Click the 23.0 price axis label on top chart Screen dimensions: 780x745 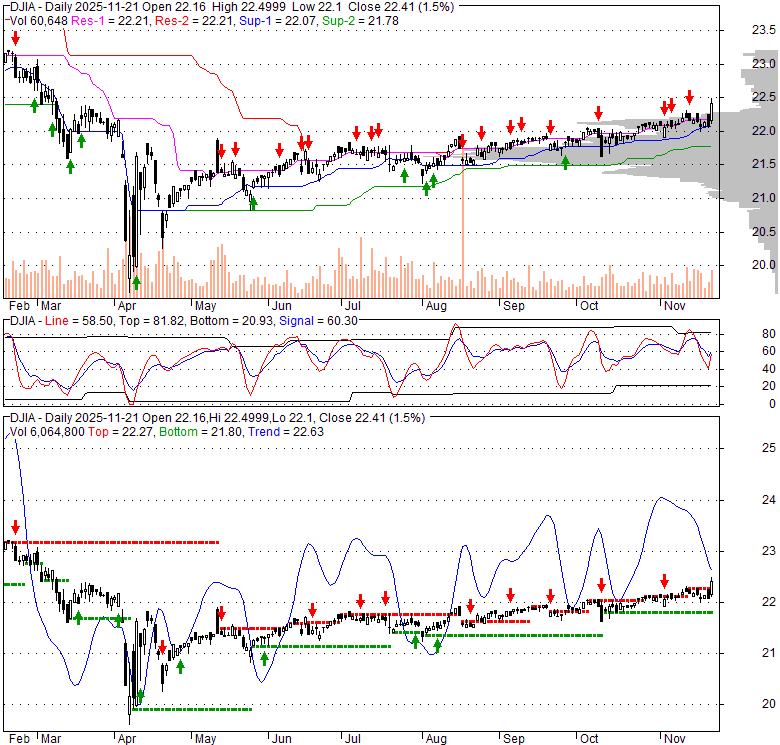[x=764, y=64]
